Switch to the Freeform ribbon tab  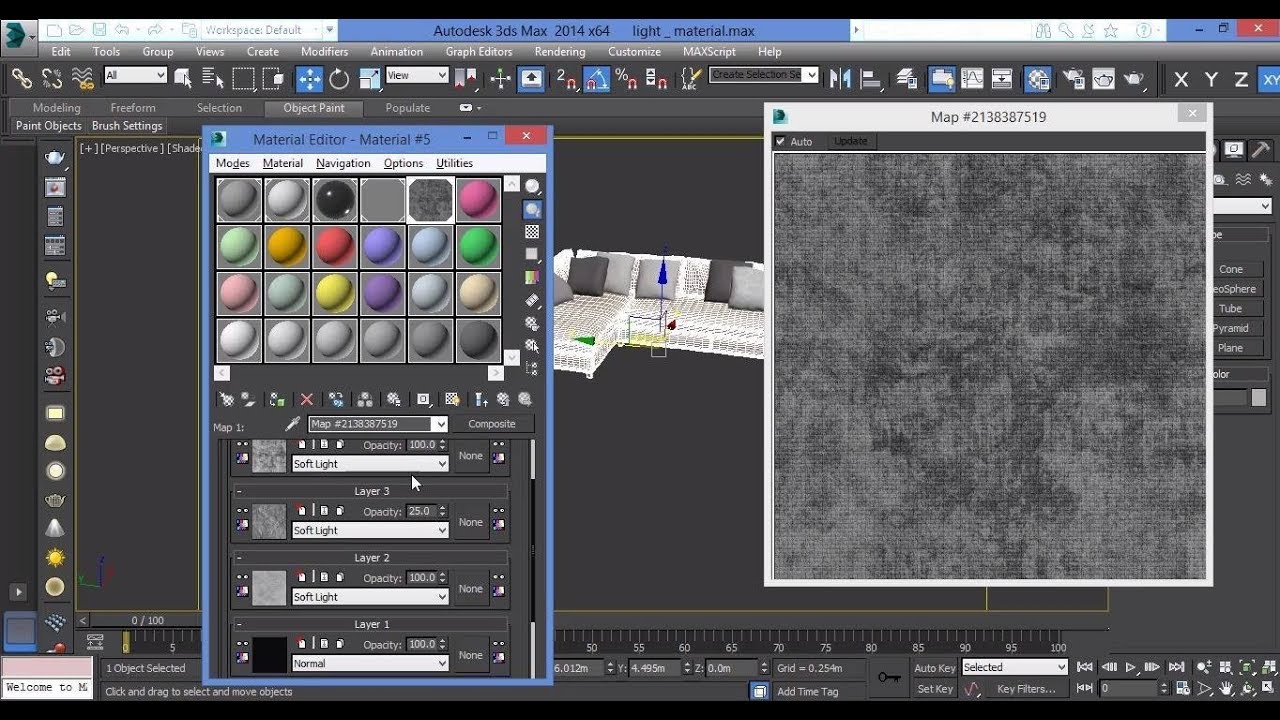click(x=133, y=108)
